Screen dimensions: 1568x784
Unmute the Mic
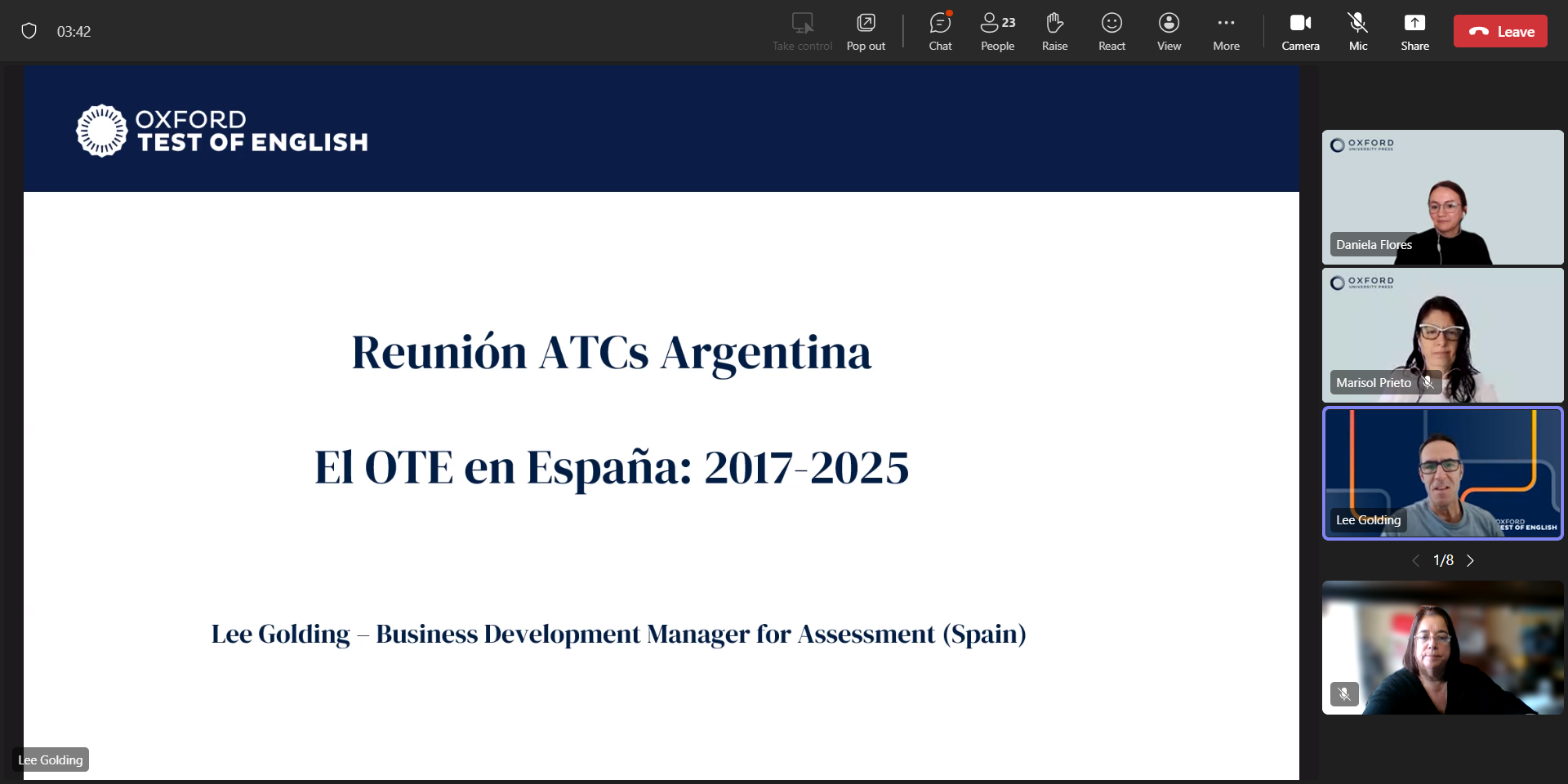(x=1358, y=32)
